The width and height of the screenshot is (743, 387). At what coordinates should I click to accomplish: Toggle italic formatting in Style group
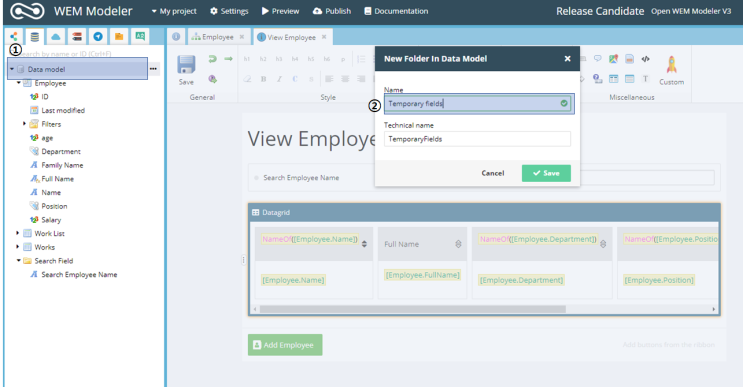(x=279, y=79)
